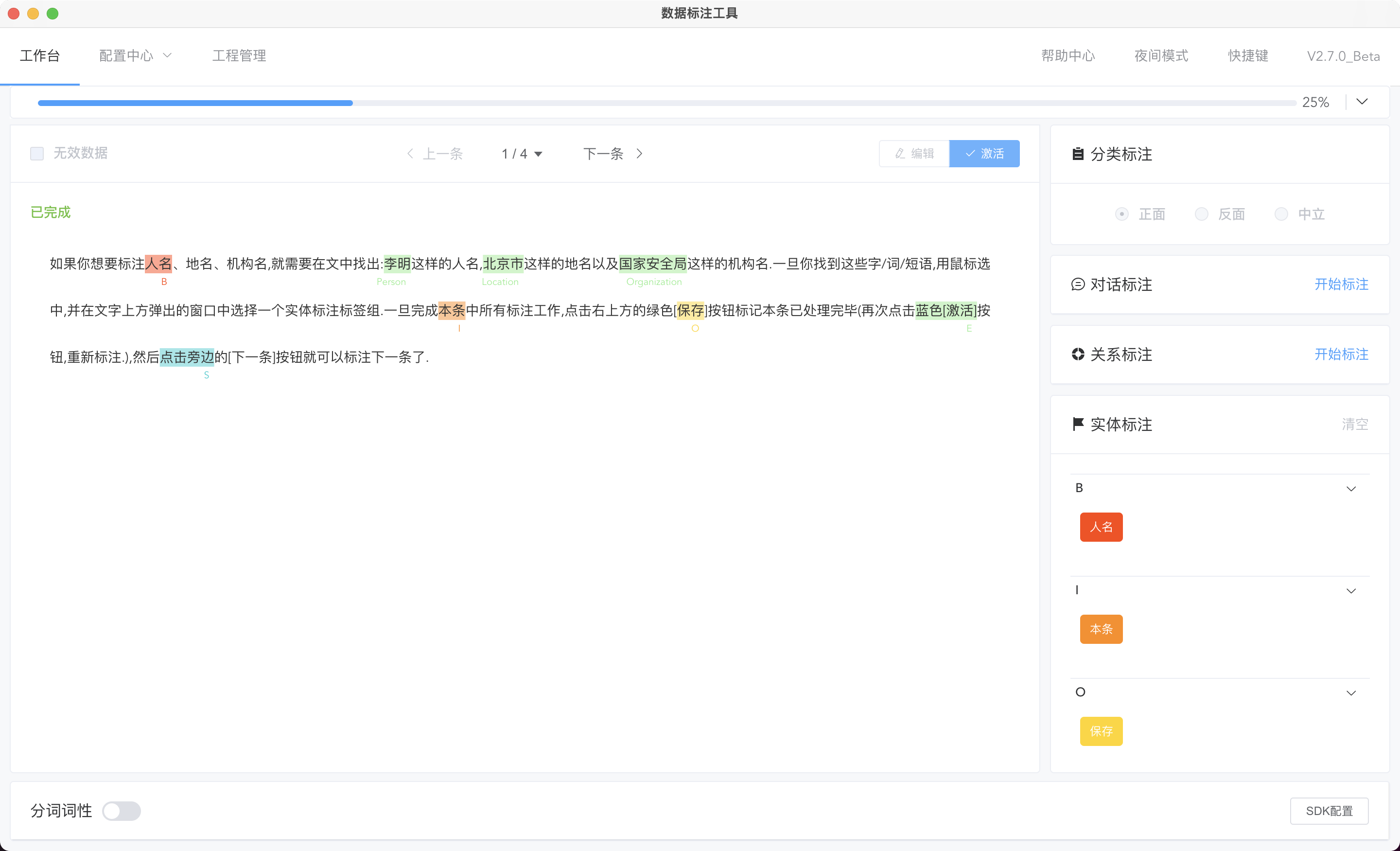1400x851 pixels.
Task: Collapse the B entity label group
Action: pyautogui.click(x=1350, y=489)
